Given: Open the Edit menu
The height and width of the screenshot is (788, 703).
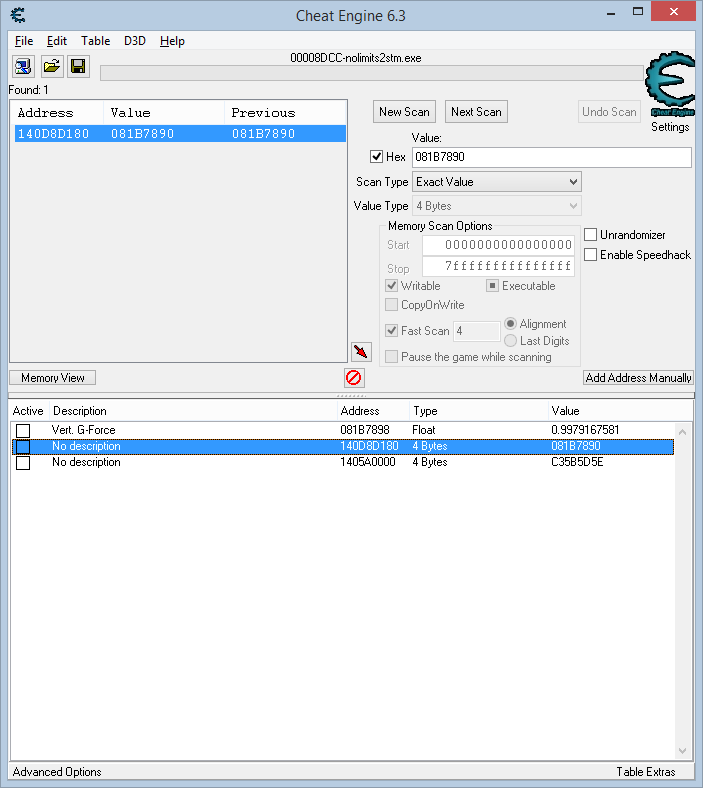Looking at the screenshot, I should (x=57, y=41).
